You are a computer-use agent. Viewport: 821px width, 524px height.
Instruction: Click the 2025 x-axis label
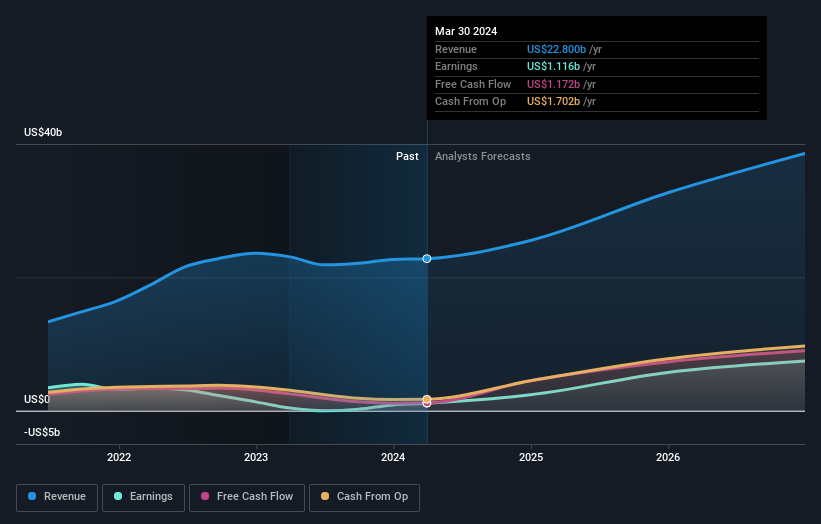[x=531, y=457]
